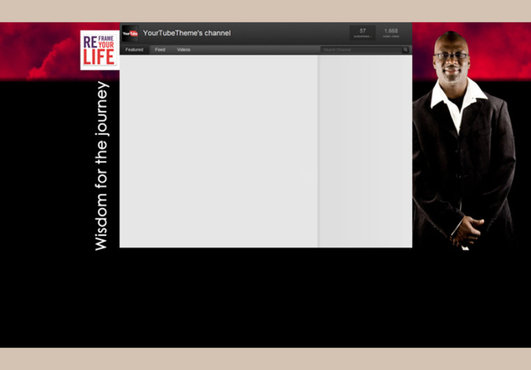The width and height of the screenshot is (531, 370).
Task: Switch to the Feed tab
Action: tap(160, 50)
